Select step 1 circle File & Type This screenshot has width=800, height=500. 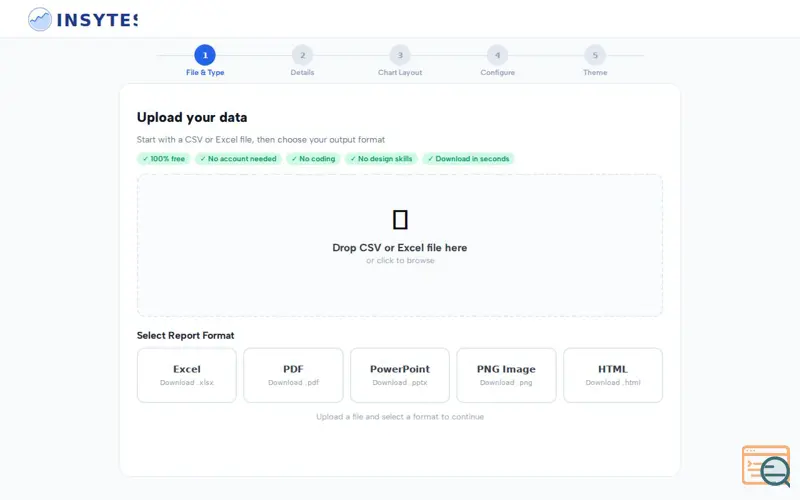(x=205, y=55)
